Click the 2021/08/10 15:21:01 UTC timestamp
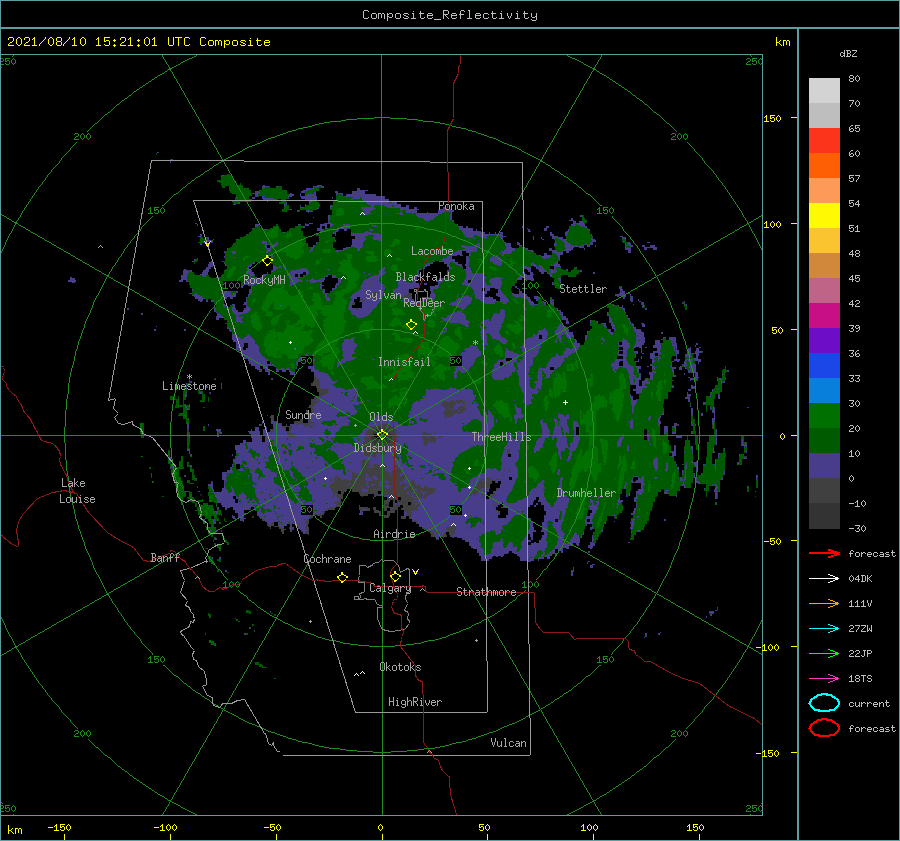 click(x=139, y=42)
